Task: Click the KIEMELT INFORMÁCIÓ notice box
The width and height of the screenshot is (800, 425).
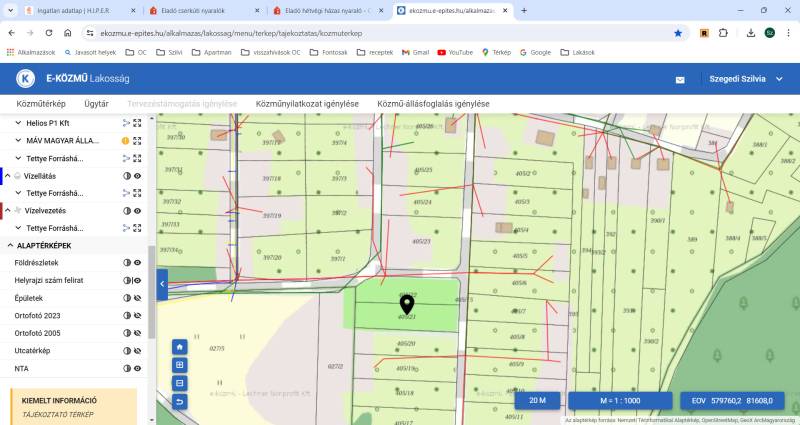Action: 74,407
